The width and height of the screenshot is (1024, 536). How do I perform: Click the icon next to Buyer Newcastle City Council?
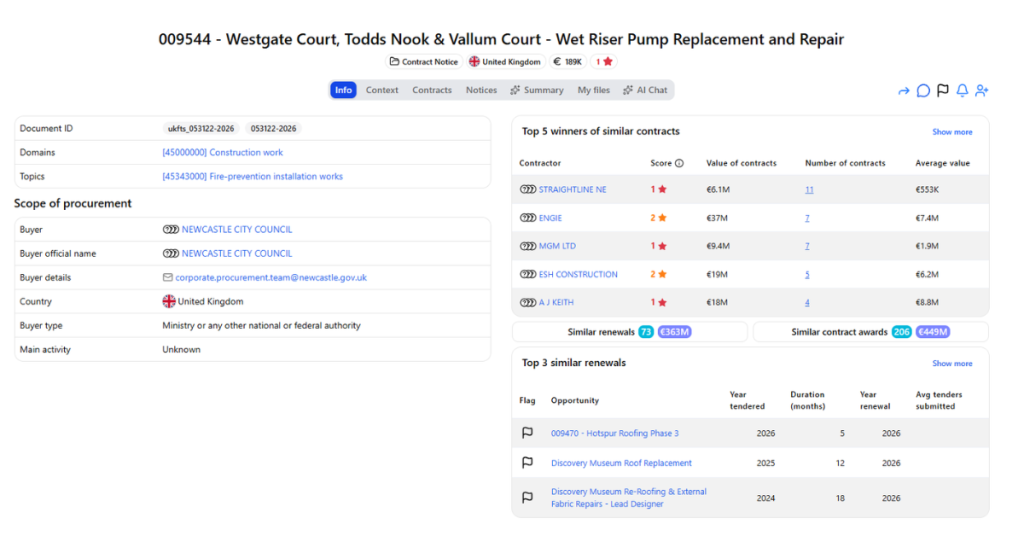click(170, 229)
